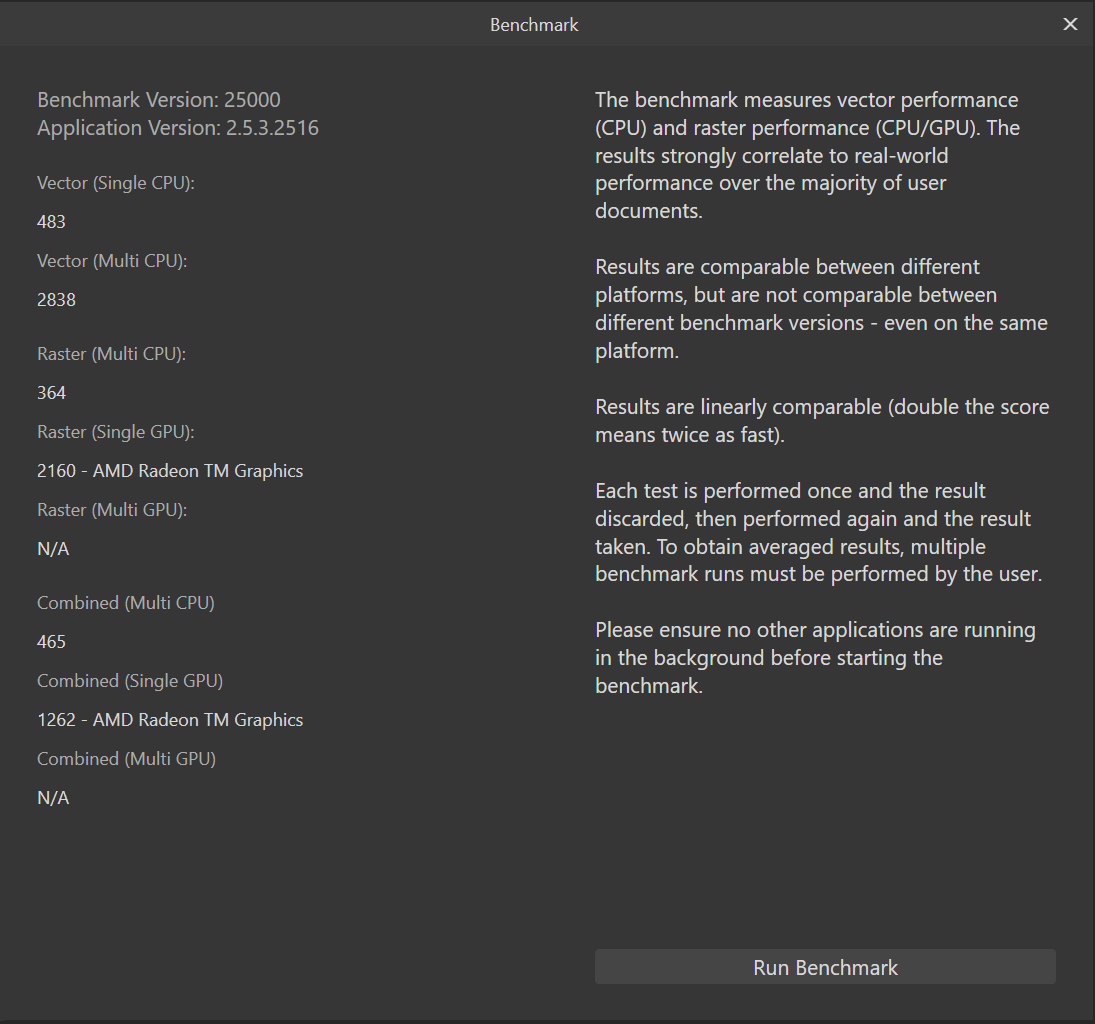Select the Combined Multi CPU score 465

(x=51, y=641)
